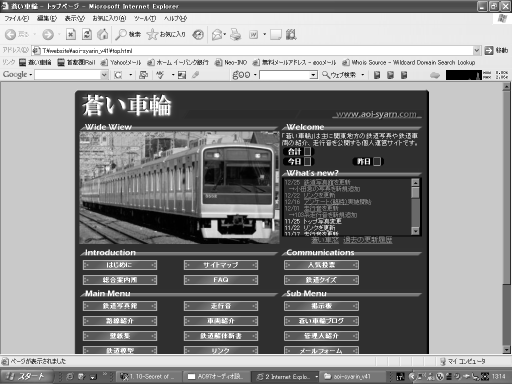Open the Favorites star icon

(152, 34)
